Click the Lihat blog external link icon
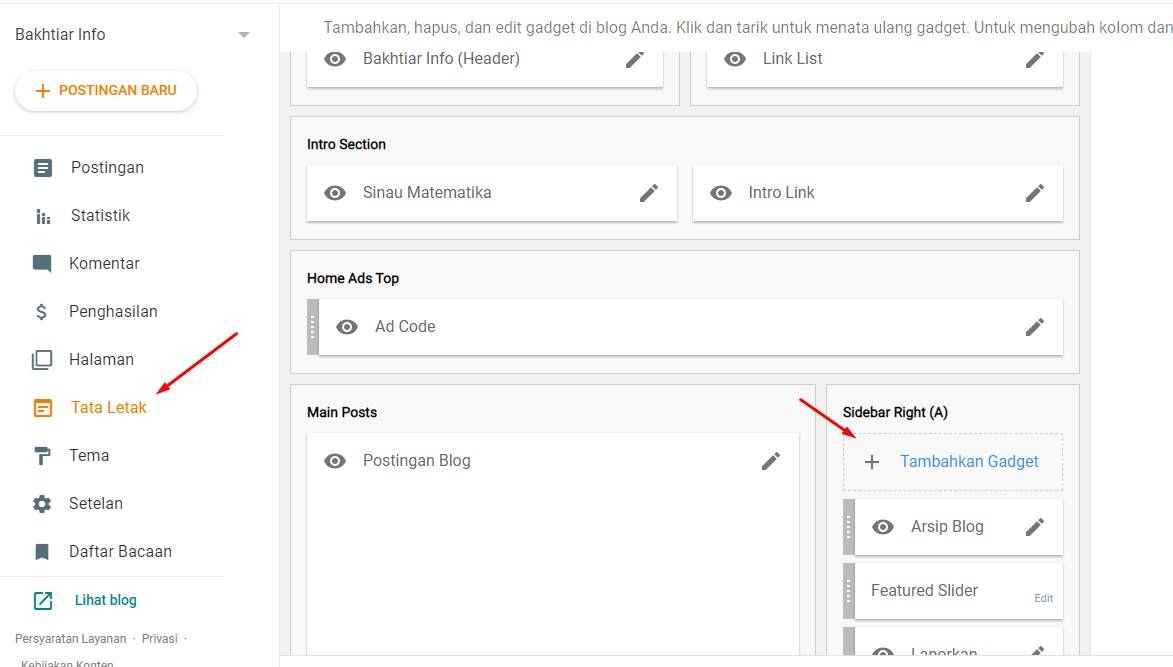The image size is (1173, 667). (43, 601)
